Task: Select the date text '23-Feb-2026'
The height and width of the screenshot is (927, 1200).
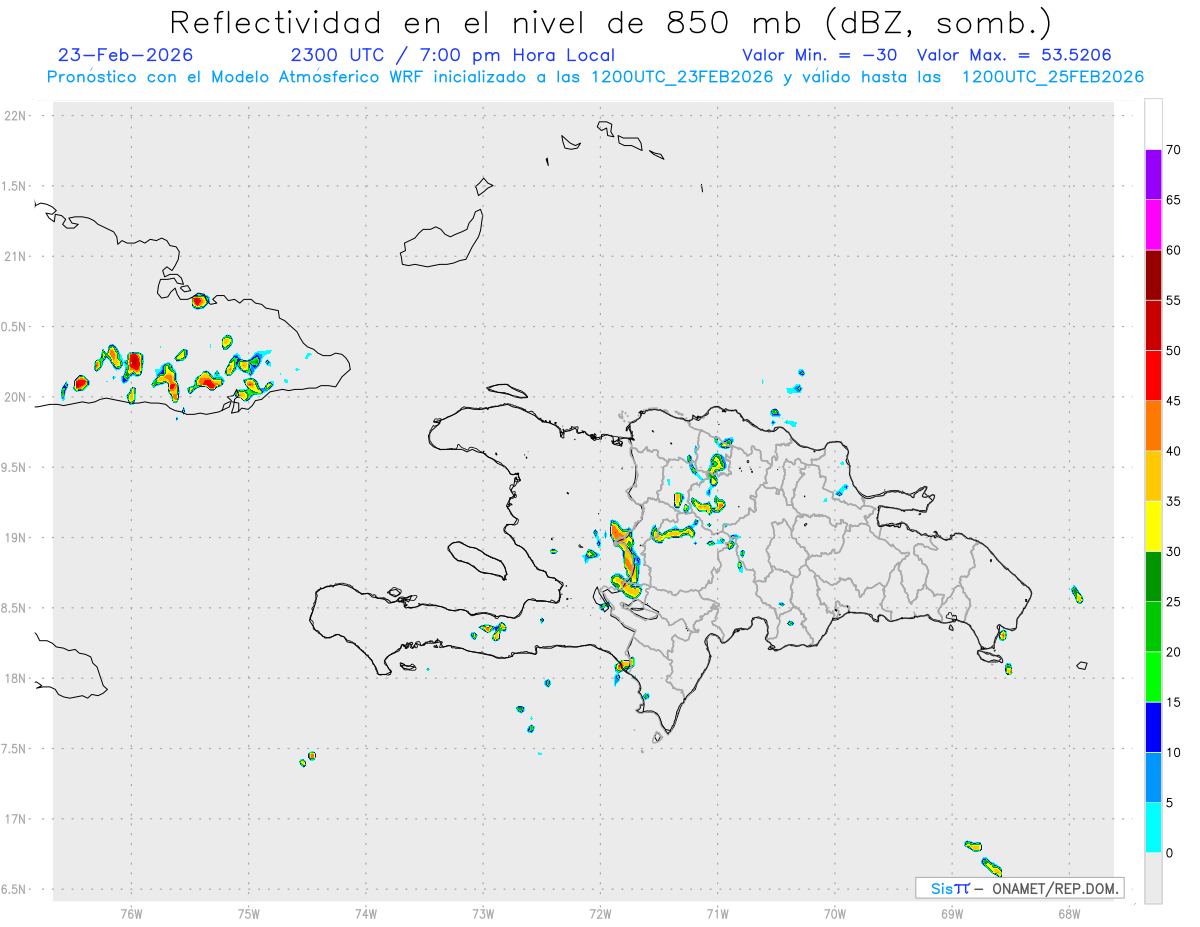Action: (x=126, y=55)
